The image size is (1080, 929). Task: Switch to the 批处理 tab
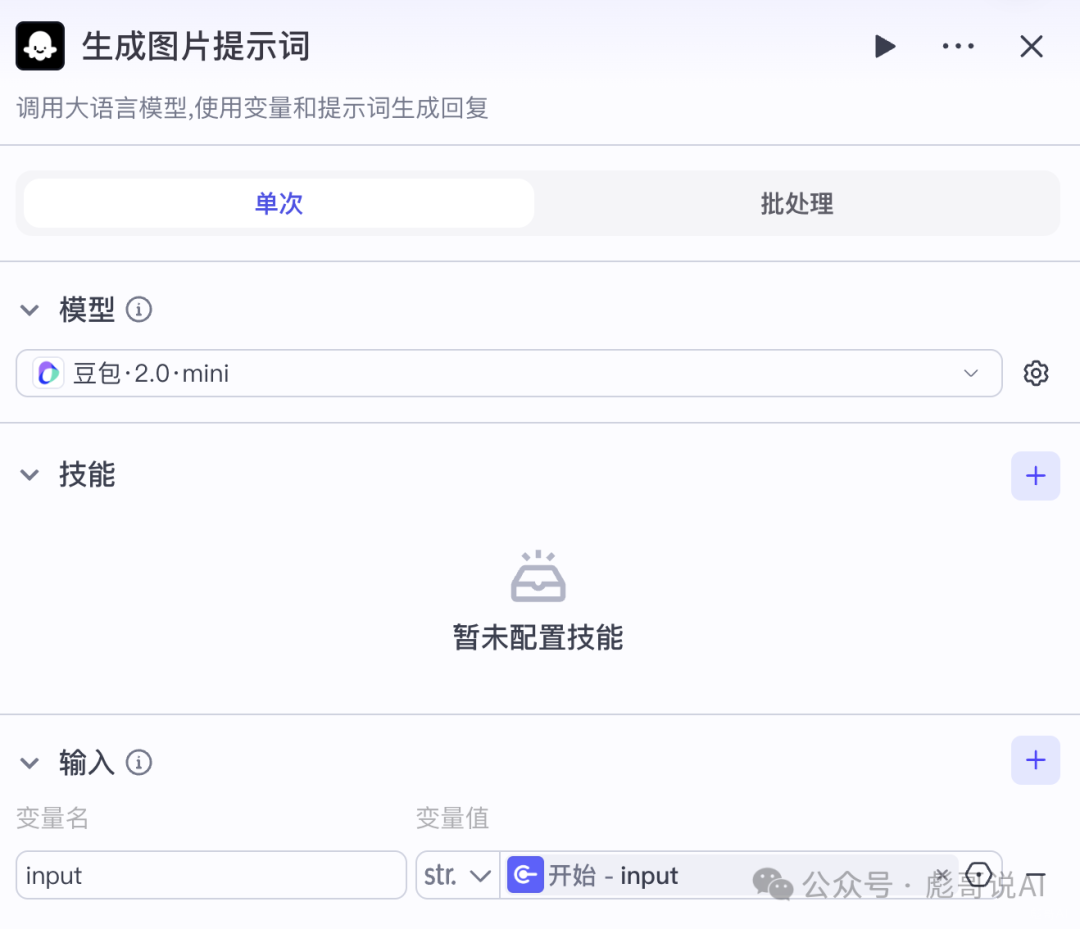[x=796, y=203]
